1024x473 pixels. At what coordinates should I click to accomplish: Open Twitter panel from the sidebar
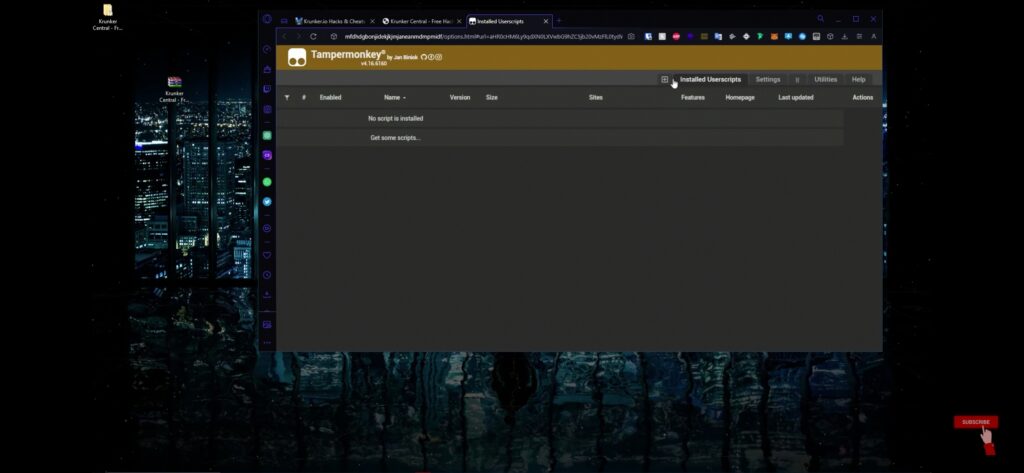(266, 202)
